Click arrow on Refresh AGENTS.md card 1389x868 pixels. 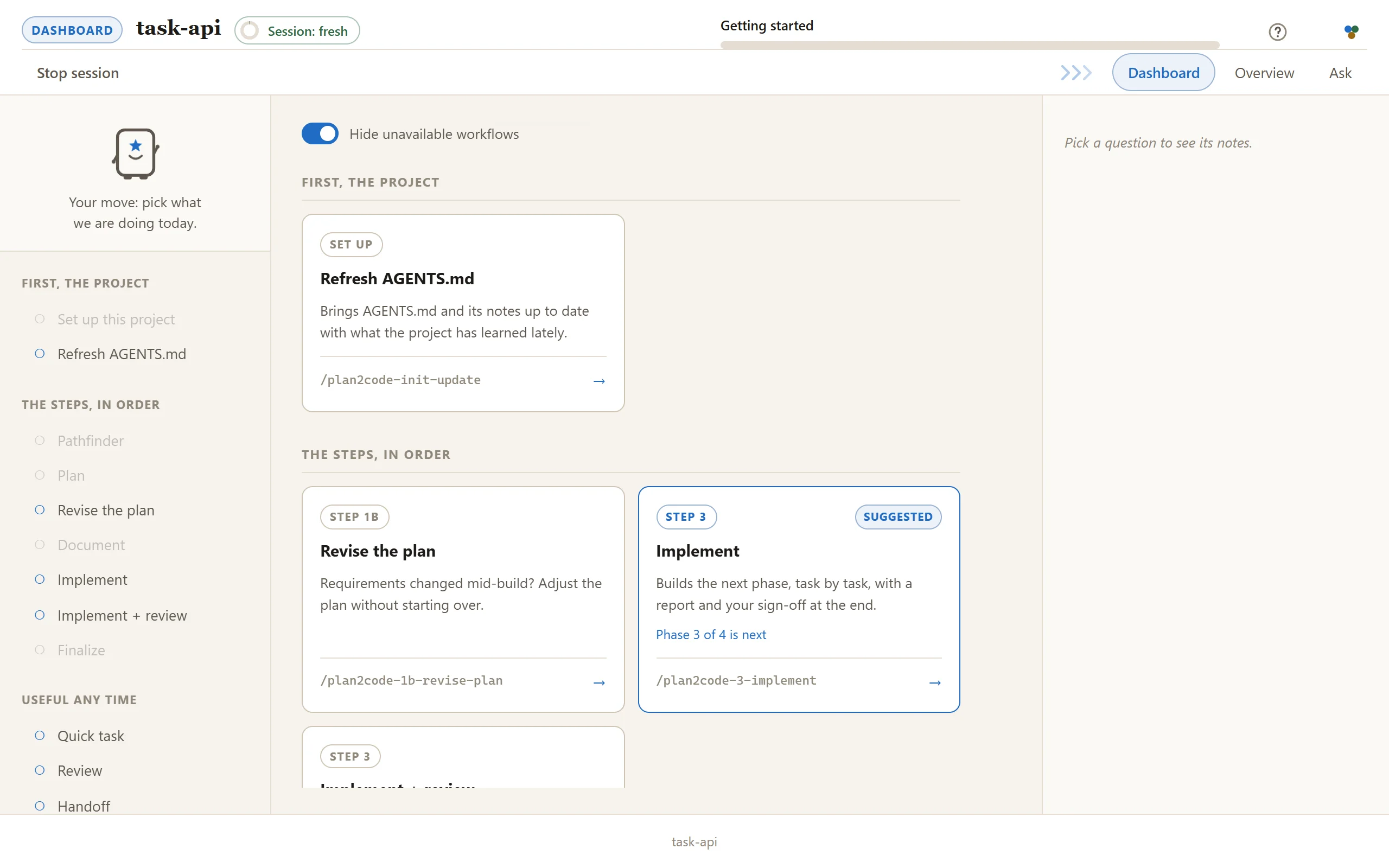click(x=598, y=381)
